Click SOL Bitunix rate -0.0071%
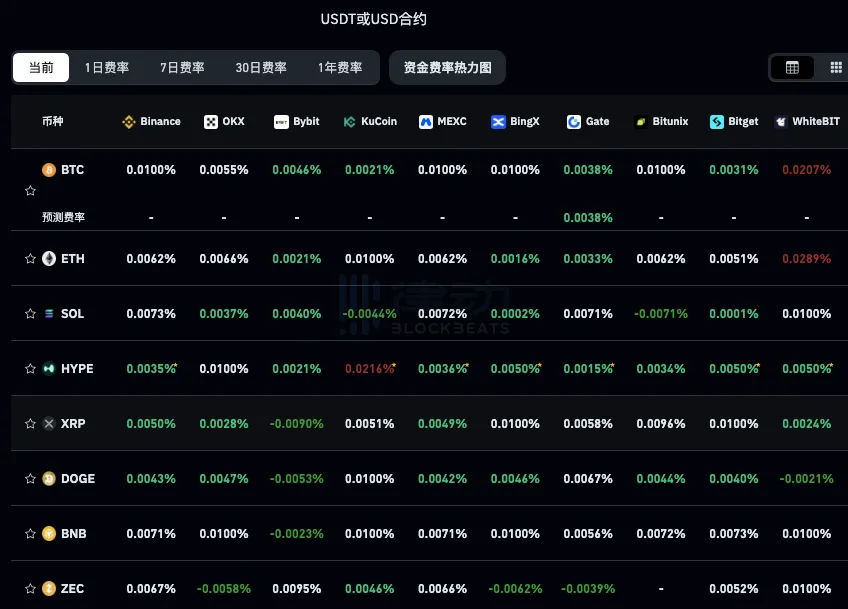Image resolution: width=848 pixels, height=609 pixels. 661,314
